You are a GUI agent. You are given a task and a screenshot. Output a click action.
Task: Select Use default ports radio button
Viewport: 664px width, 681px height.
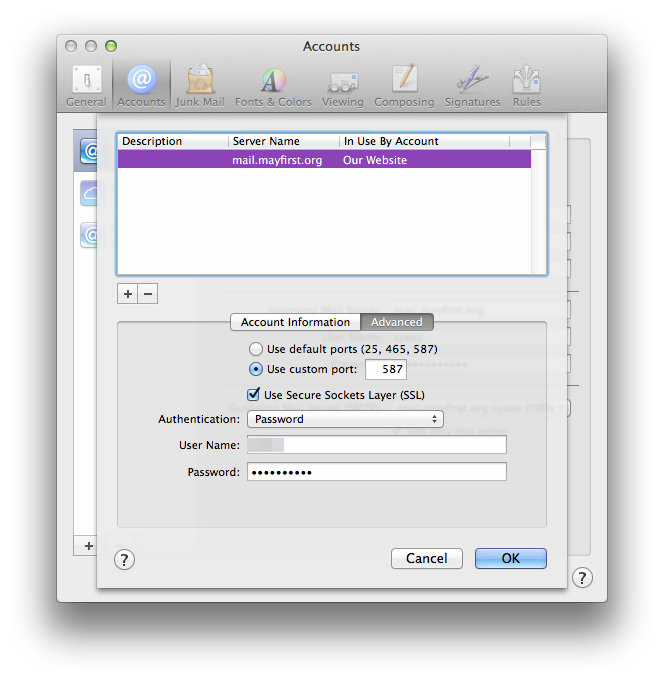point(256,349)
